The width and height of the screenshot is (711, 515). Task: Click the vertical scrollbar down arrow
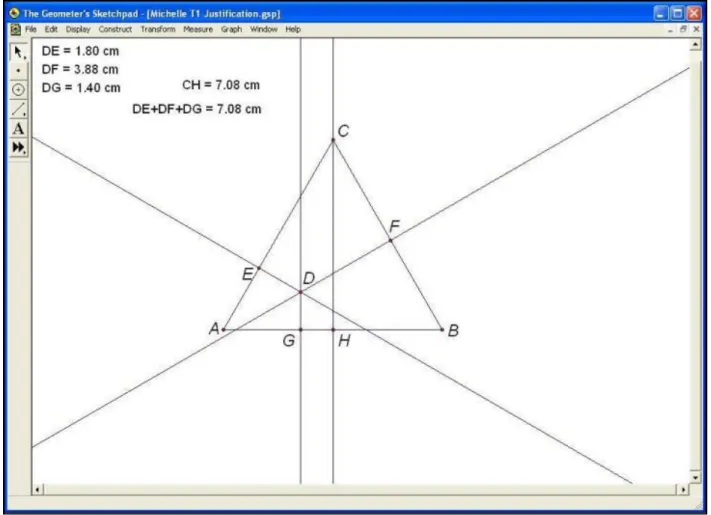696,477
